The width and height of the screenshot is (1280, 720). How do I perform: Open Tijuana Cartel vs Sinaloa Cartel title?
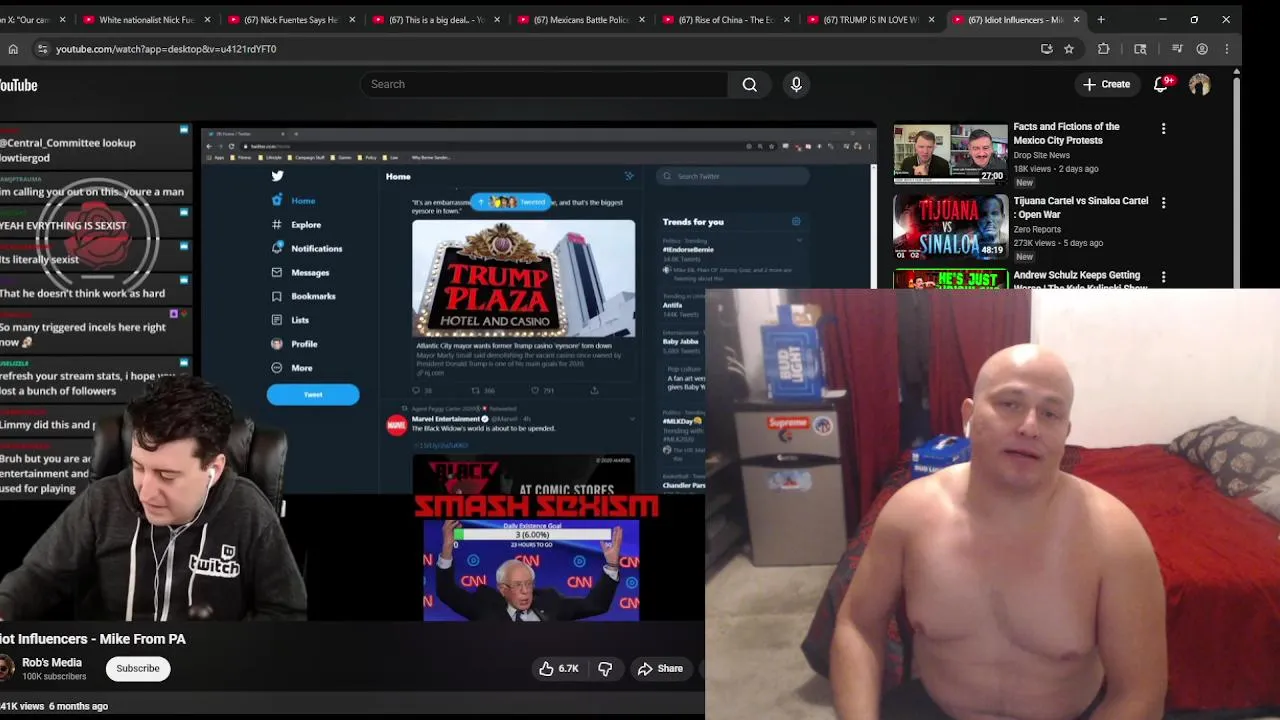coord(1080,208)
